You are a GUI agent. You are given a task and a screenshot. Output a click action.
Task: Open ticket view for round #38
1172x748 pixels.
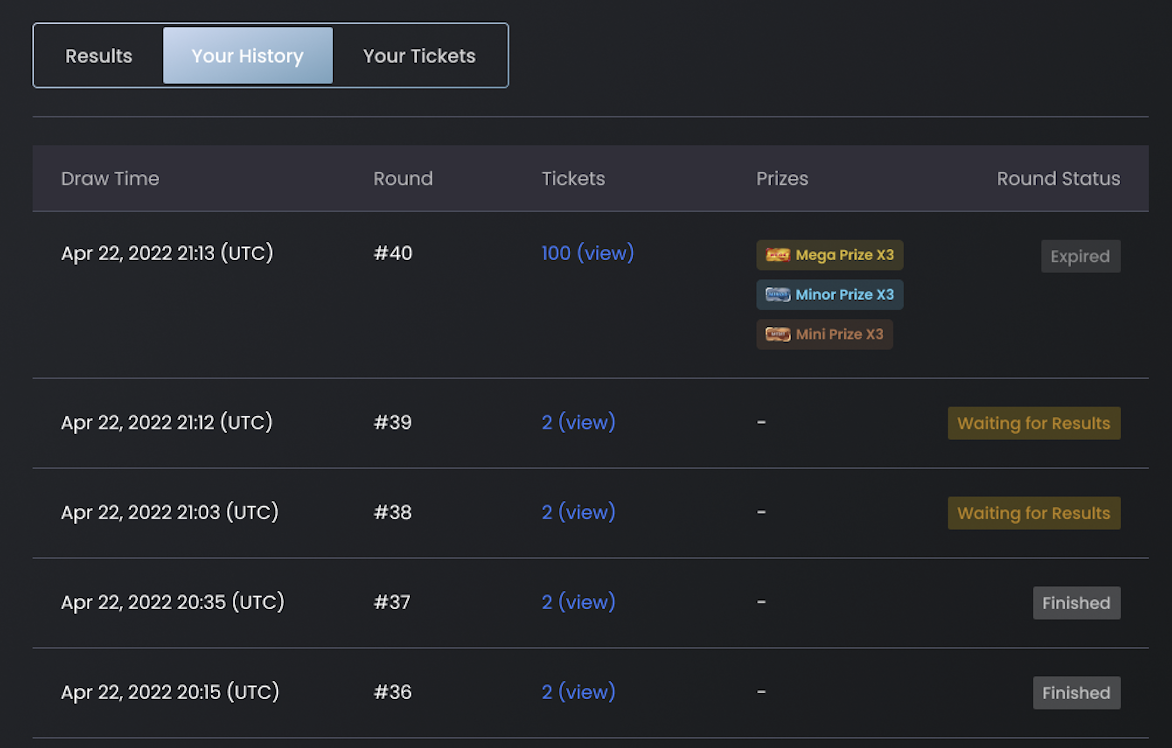coord(578,512)
